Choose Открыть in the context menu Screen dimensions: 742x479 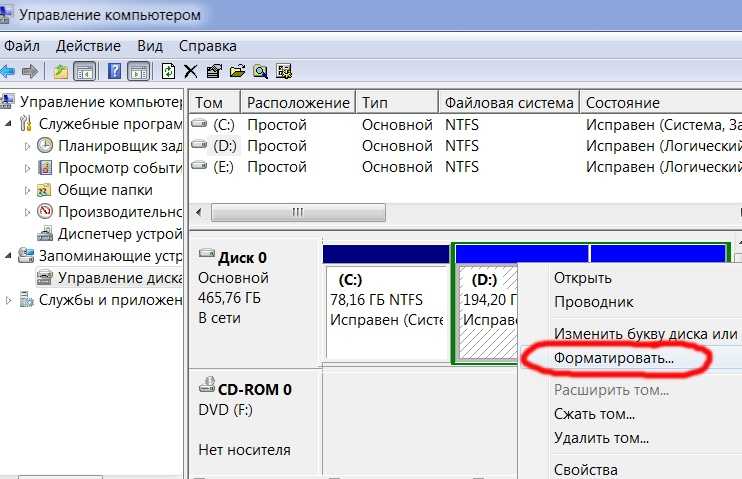[583, 278]
